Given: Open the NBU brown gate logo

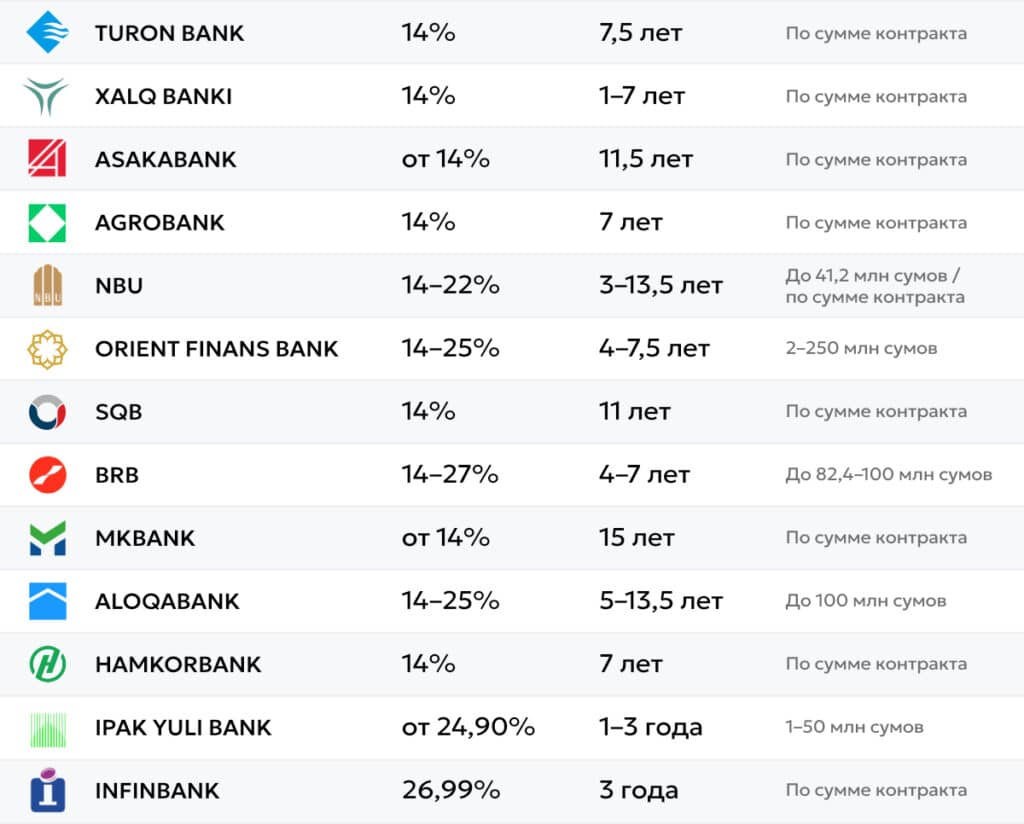Looking at the screenshot, I should click(48, 285).
